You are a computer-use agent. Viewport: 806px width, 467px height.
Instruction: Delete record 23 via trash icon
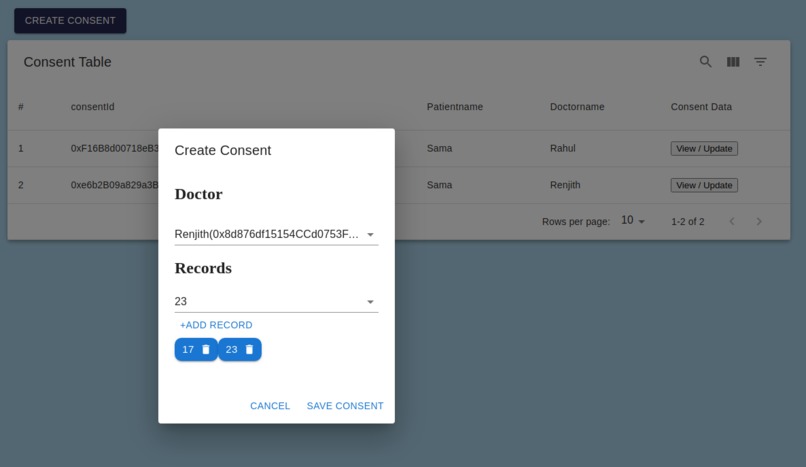tap(249, 349)
